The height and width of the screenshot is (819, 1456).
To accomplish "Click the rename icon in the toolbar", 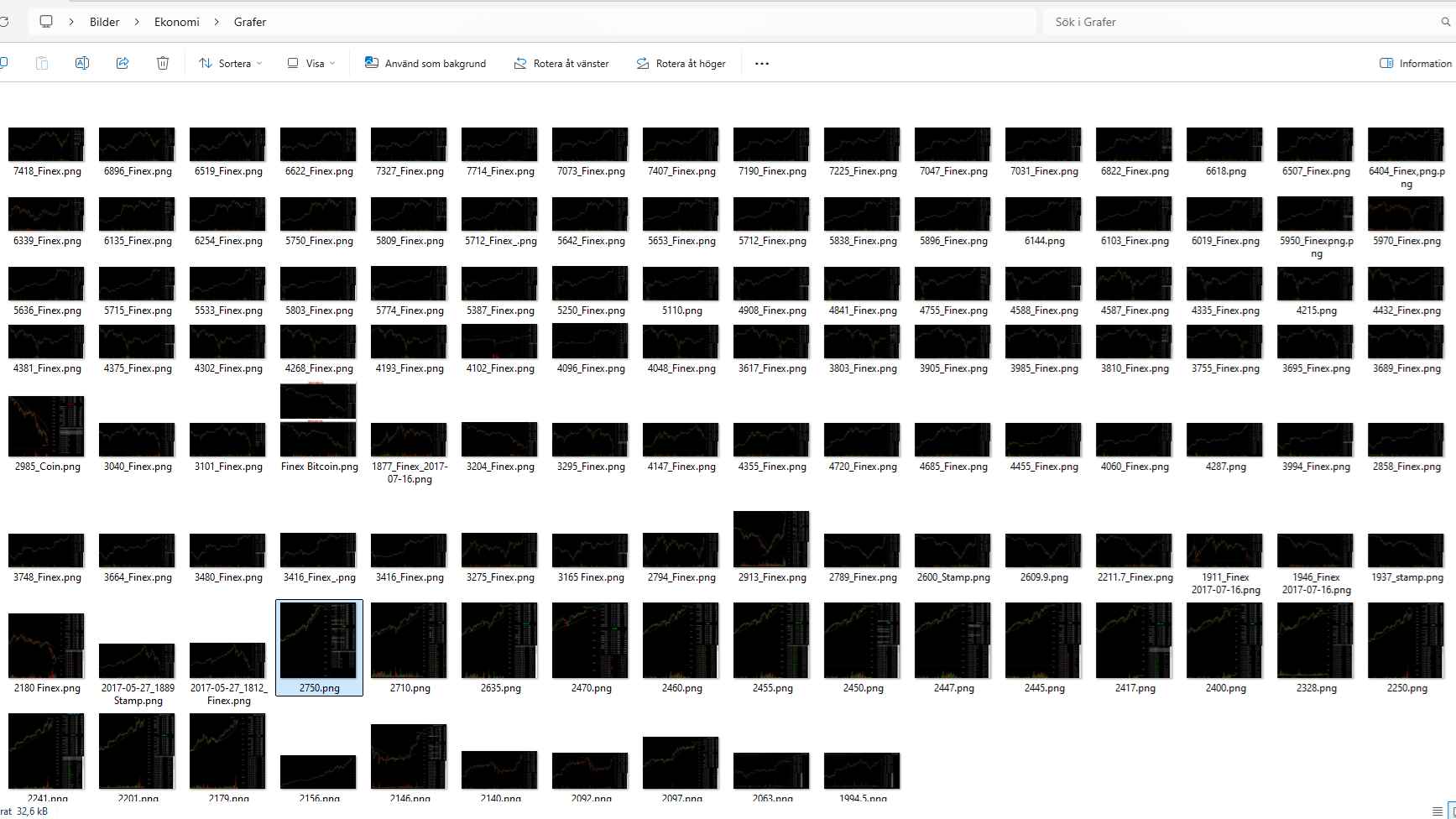I will [x=82, y=63].
